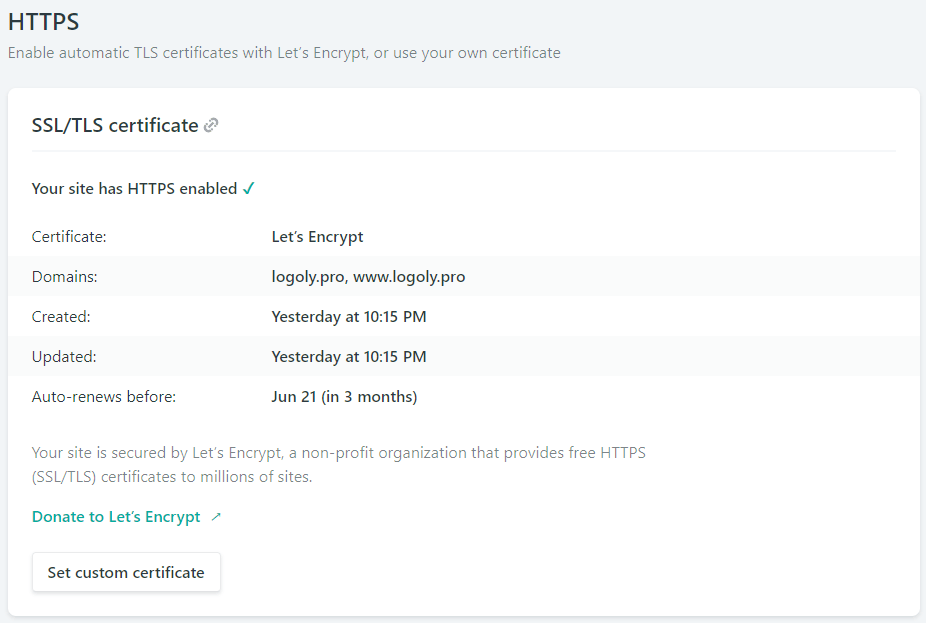
Task: Click the Updated row label
Action: point(64,357)
